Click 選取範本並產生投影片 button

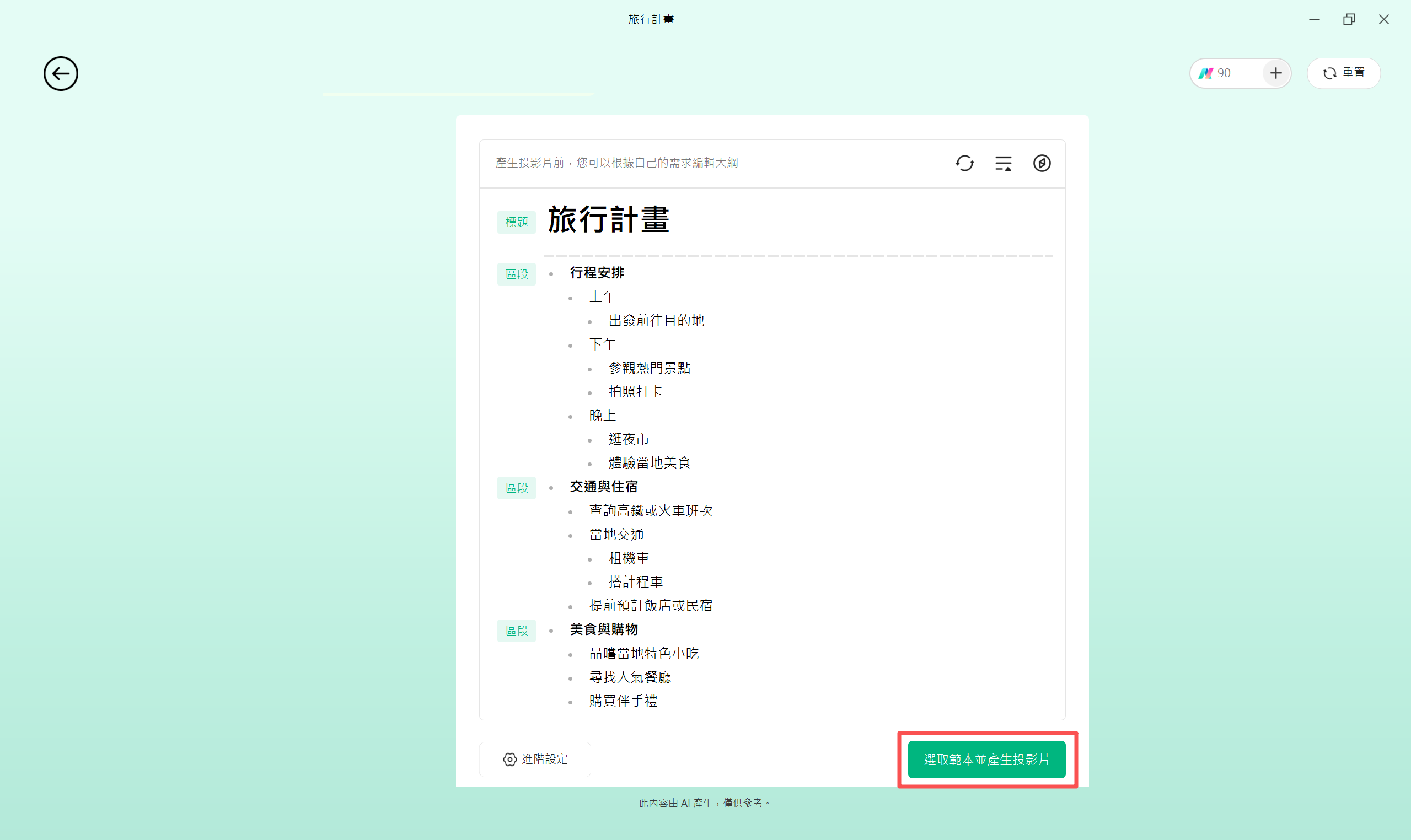[x=987, y=760]
